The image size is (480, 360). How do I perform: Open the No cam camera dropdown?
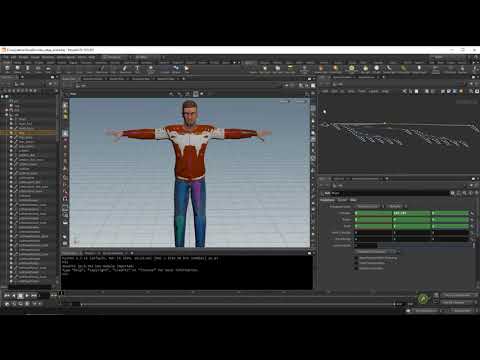coord(300,101)
